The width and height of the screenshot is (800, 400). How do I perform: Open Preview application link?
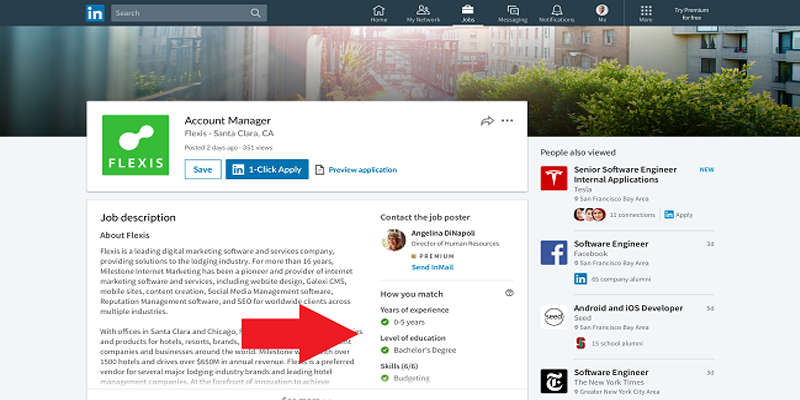363,170
